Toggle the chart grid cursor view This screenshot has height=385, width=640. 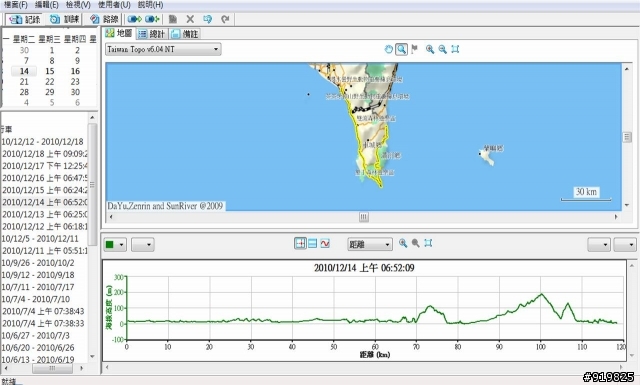coord(300,244)
